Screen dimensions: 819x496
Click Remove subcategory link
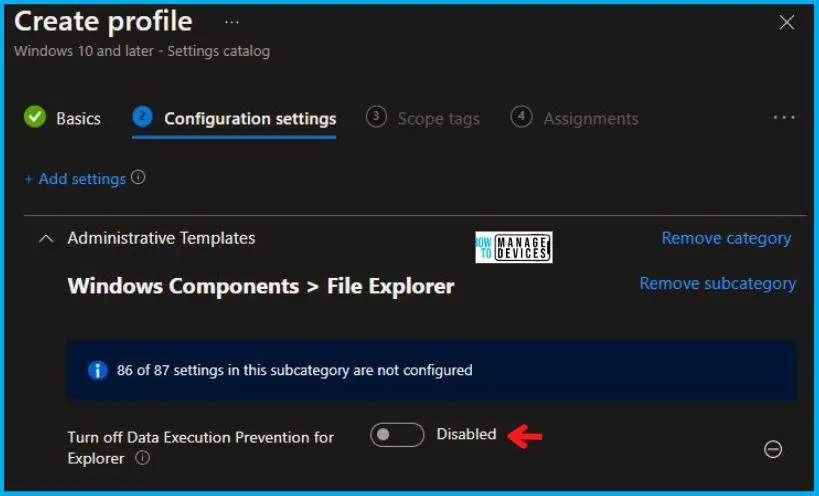[x=717, y=283]
